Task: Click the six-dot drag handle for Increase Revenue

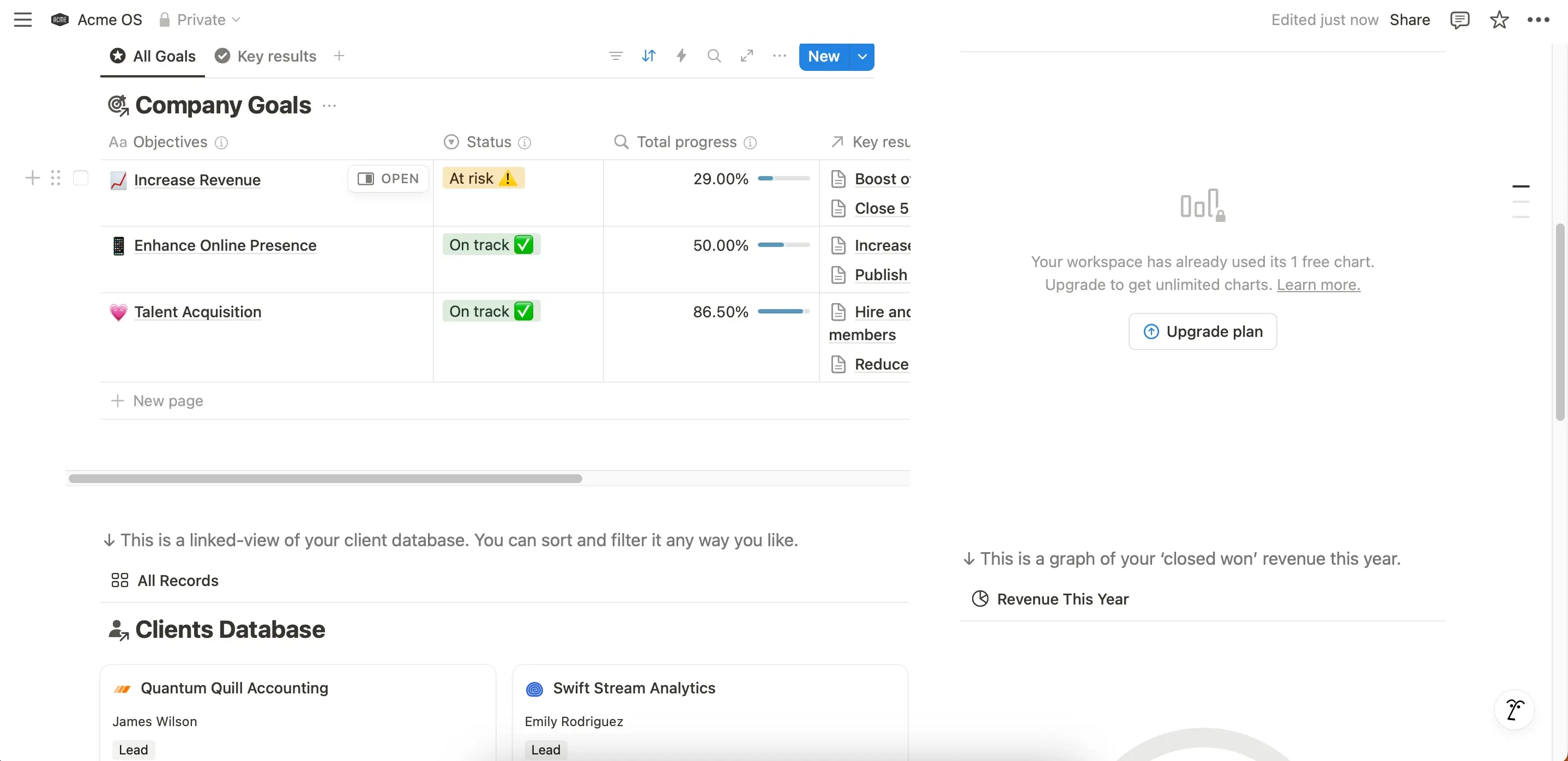Action: point(56,178)
